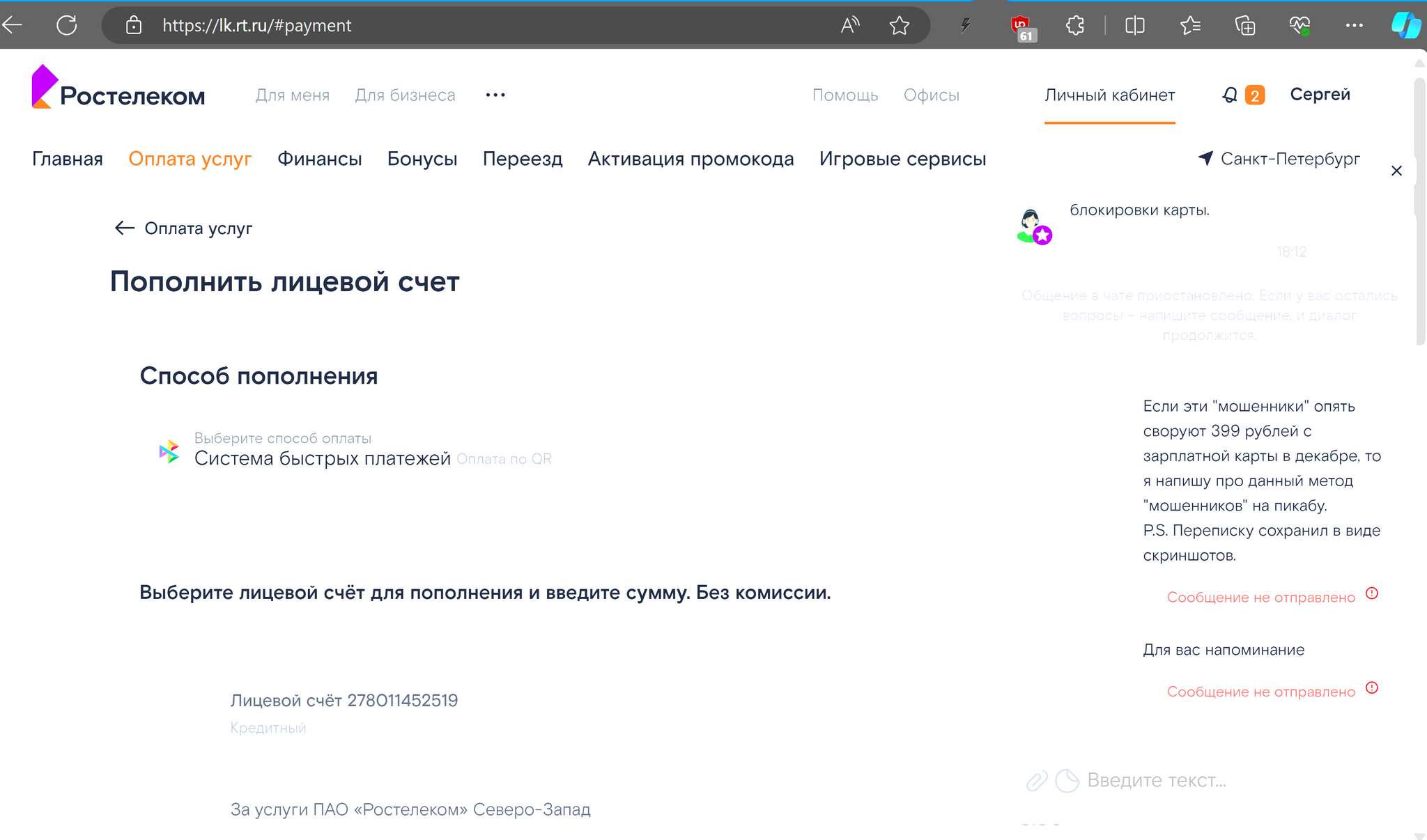Click the Система быстрых платежей logo icon
Image resolution: width=1427 pixels, height=840 pixels.
tap(169, 451)
